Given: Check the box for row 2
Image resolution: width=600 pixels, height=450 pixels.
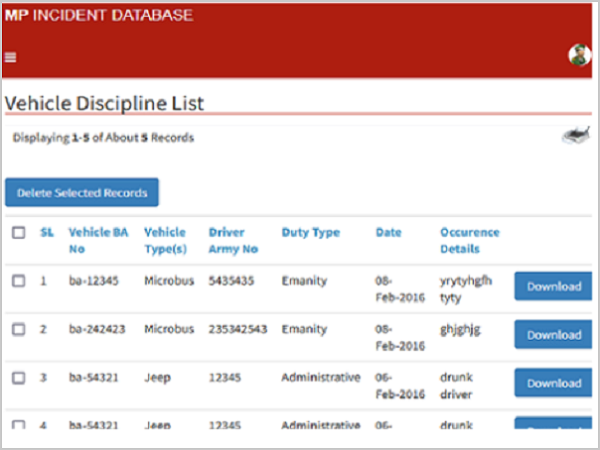Looking at the screenshot, I should tap(18, 330).
